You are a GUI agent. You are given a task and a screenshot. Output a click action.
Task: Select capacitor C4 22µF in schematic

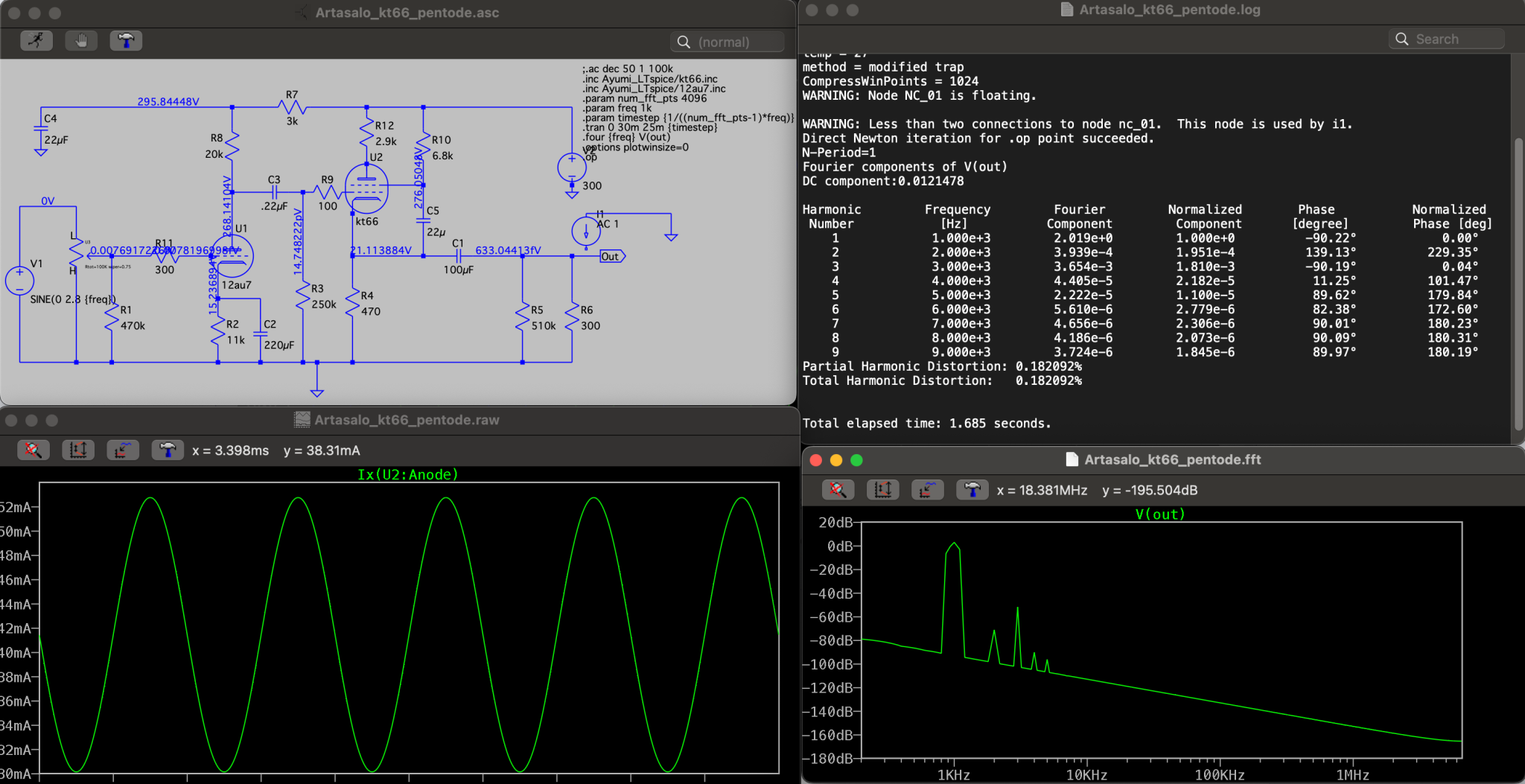[42, 130]
